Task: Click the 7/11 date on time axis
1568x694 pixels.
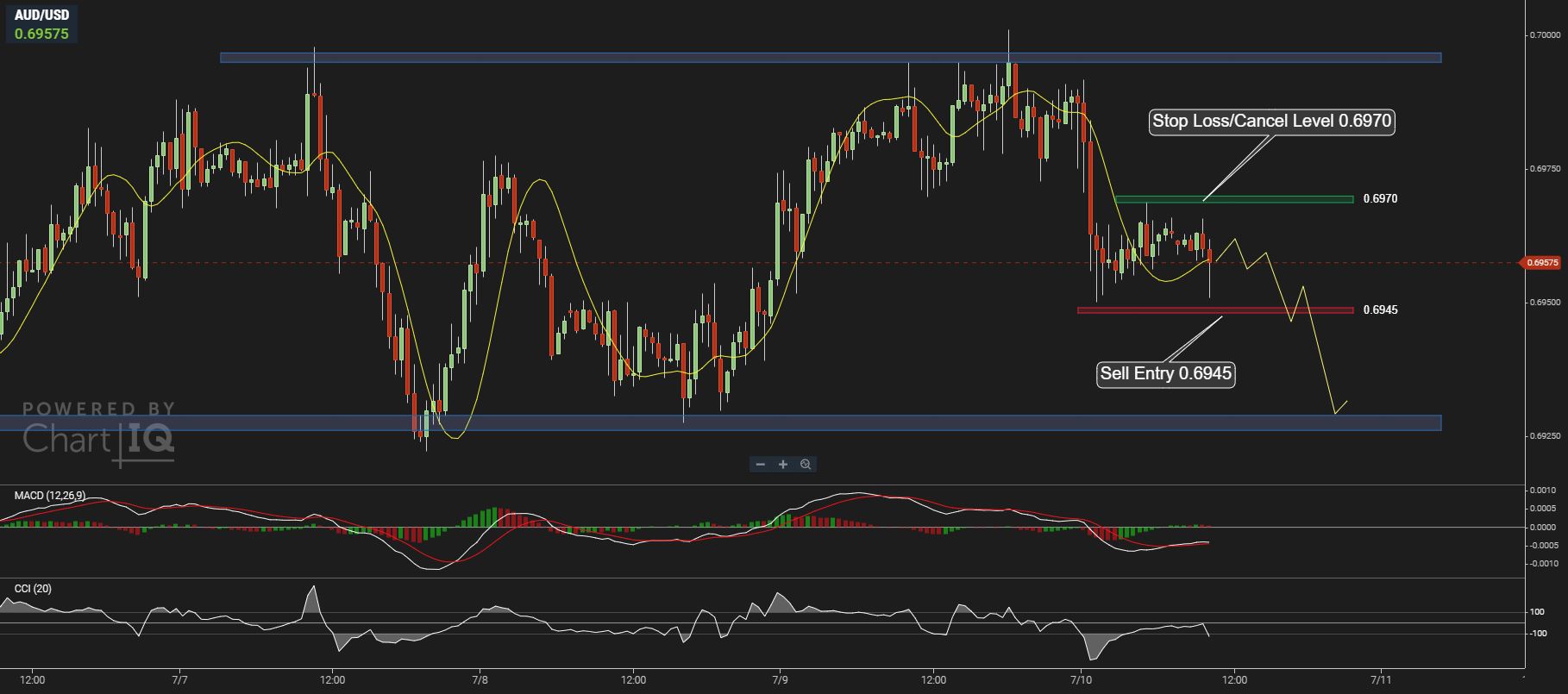Action: (x=1381, y=679)
